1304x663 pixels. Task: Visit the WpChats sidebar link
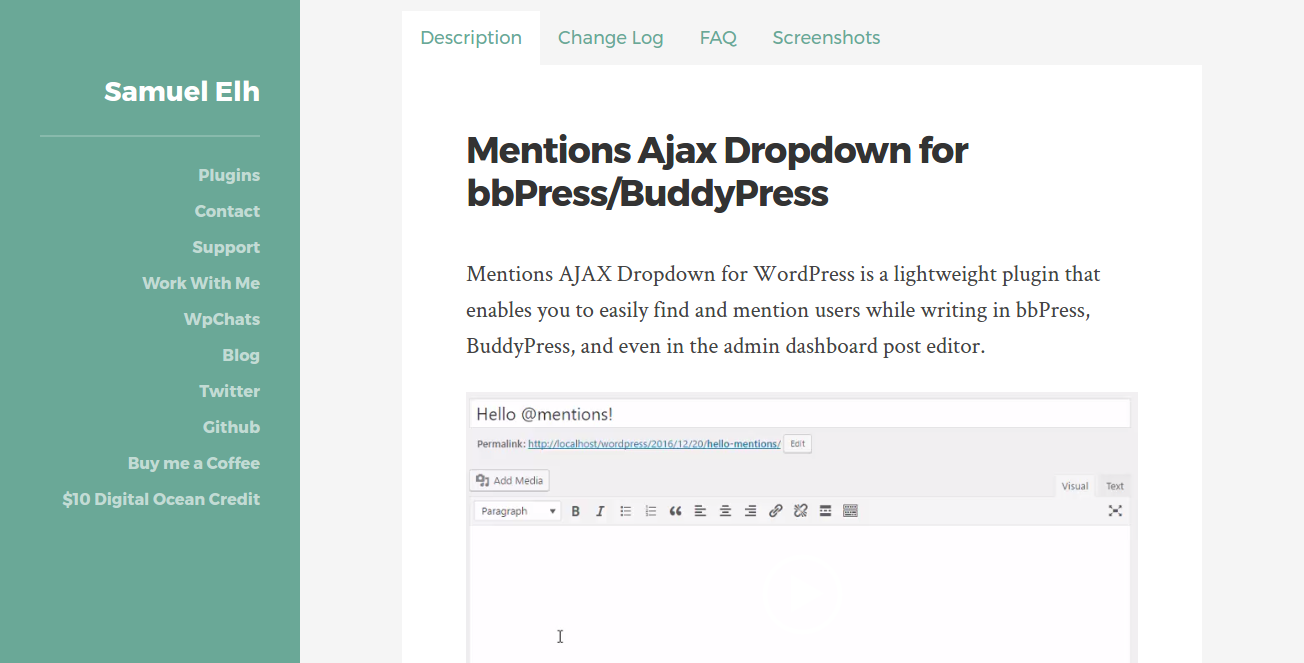click(x=222, y=319)
